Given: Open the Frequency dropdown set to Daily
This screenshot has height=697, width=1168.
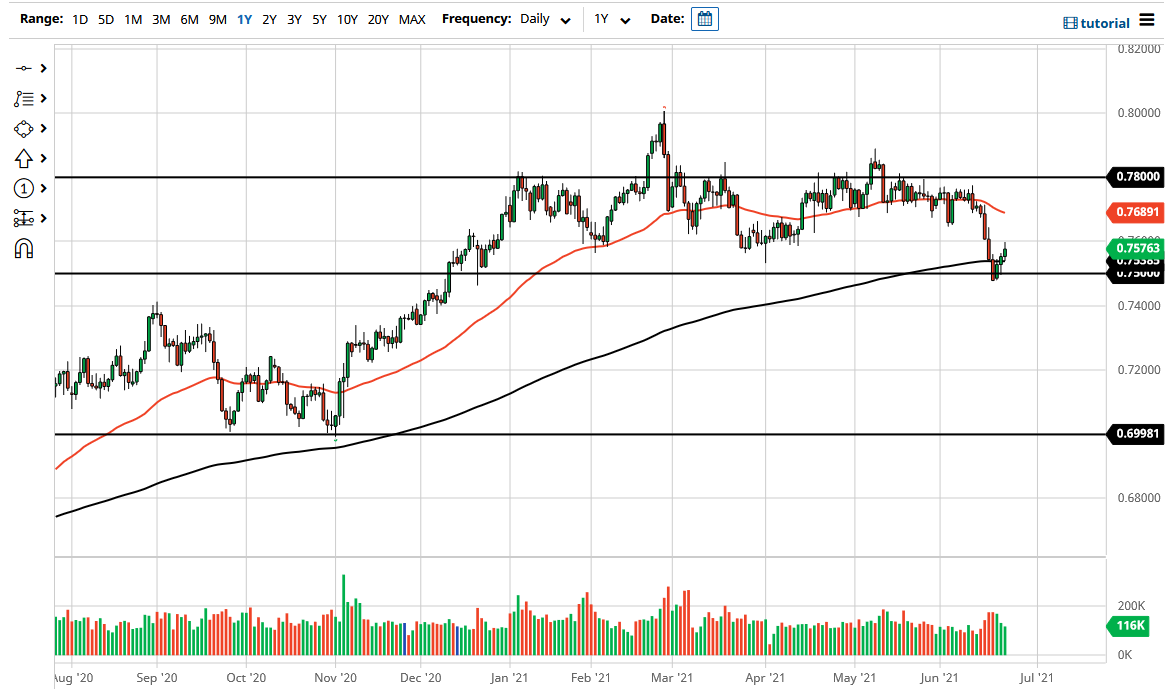Looking at the screenshot, I should pos(545,19).
